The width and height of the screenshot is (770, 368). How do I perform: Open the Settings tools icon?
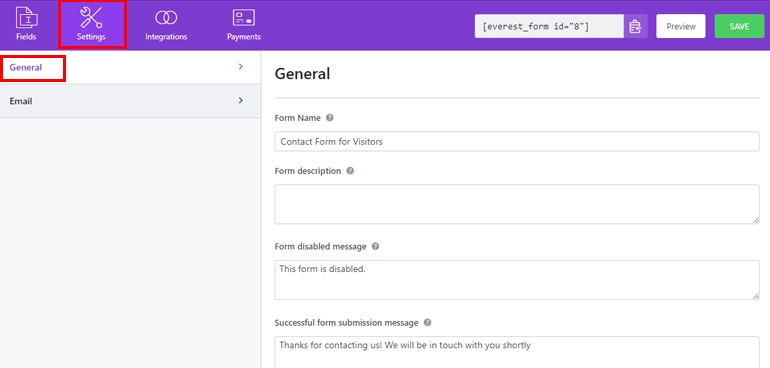[x=91, y=18]
